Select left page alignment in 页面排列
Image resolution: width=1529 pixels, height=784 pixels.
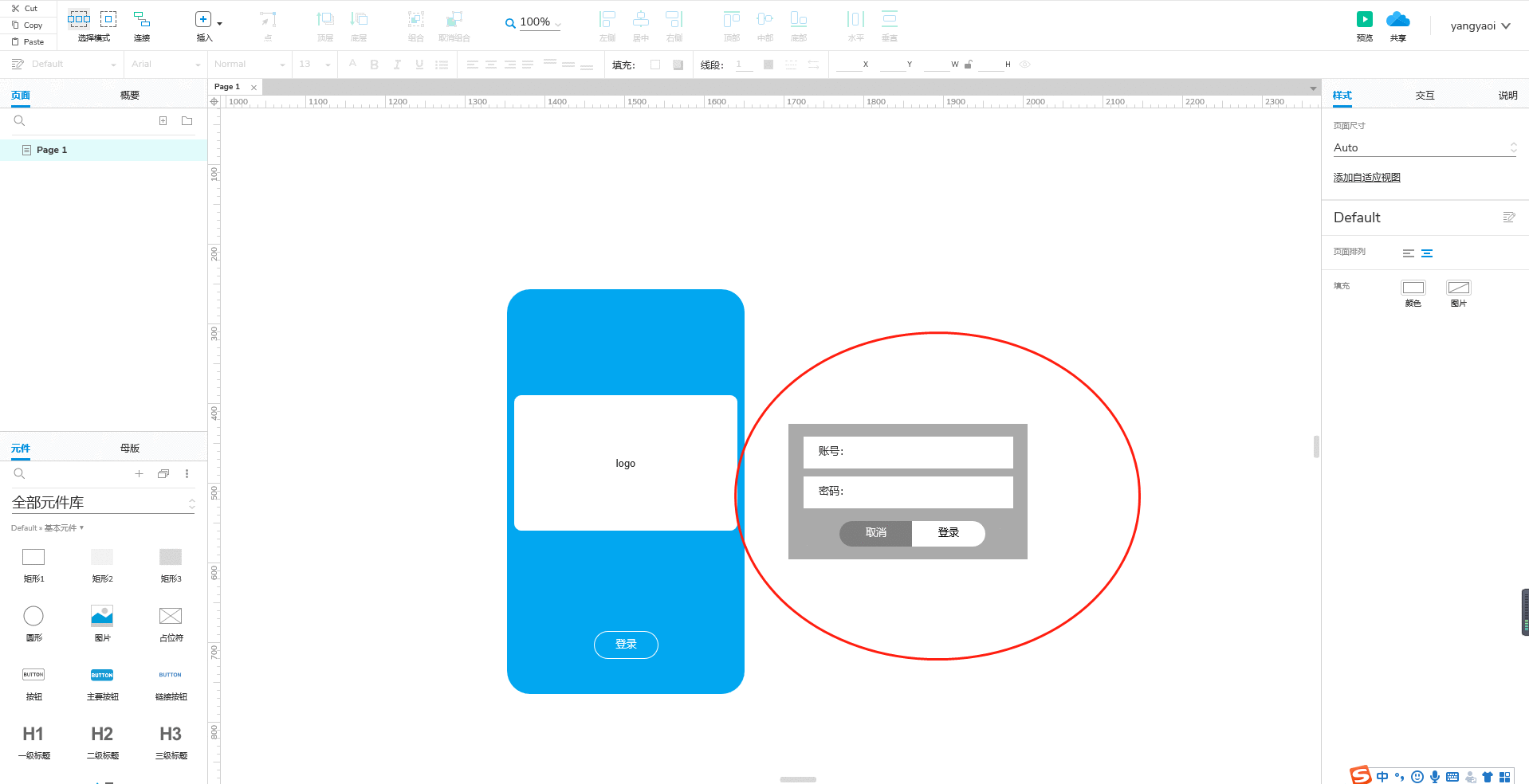point(1409,253)
